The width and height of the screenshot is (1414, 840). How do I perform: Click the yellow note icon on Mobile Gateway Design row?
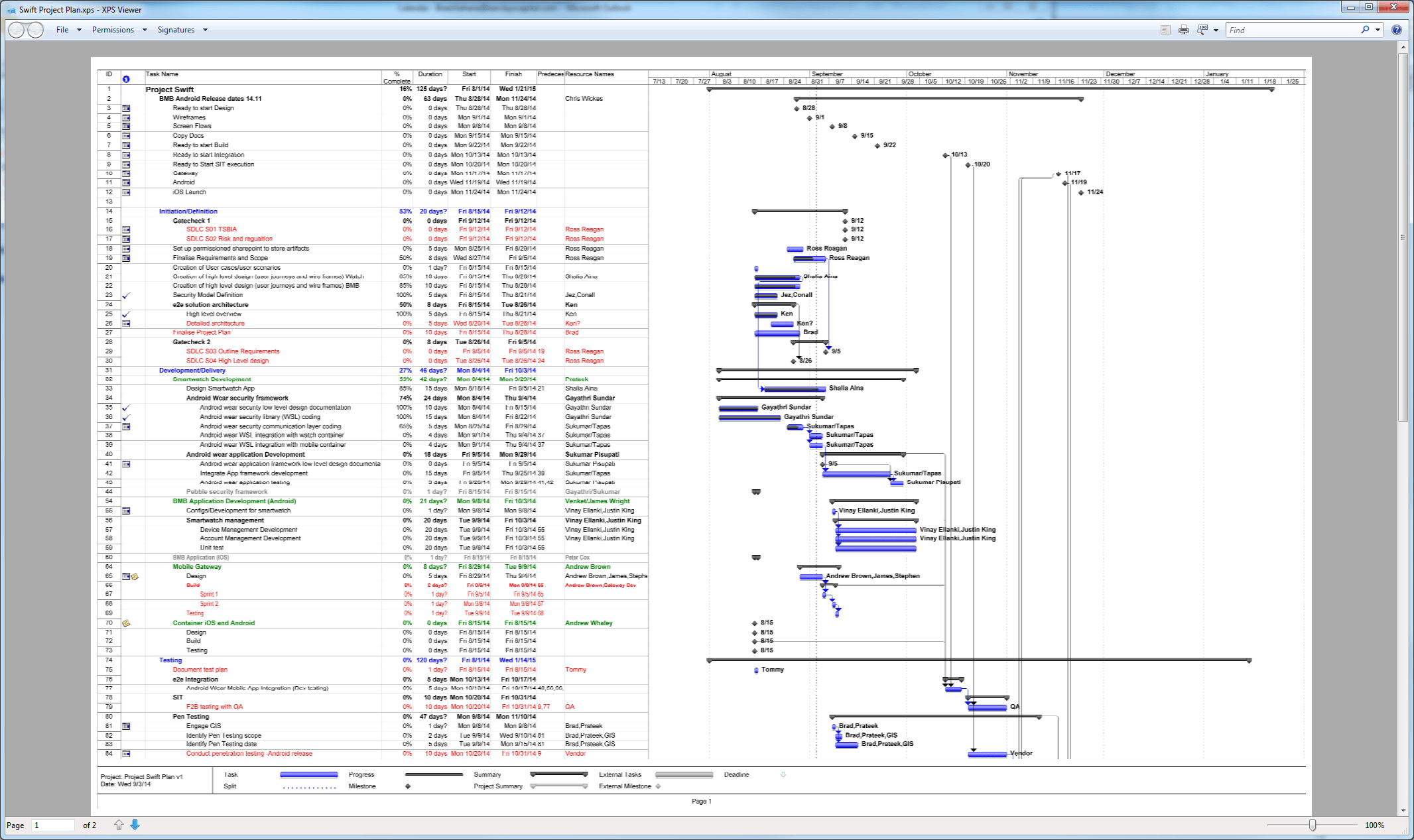(135, 576)
